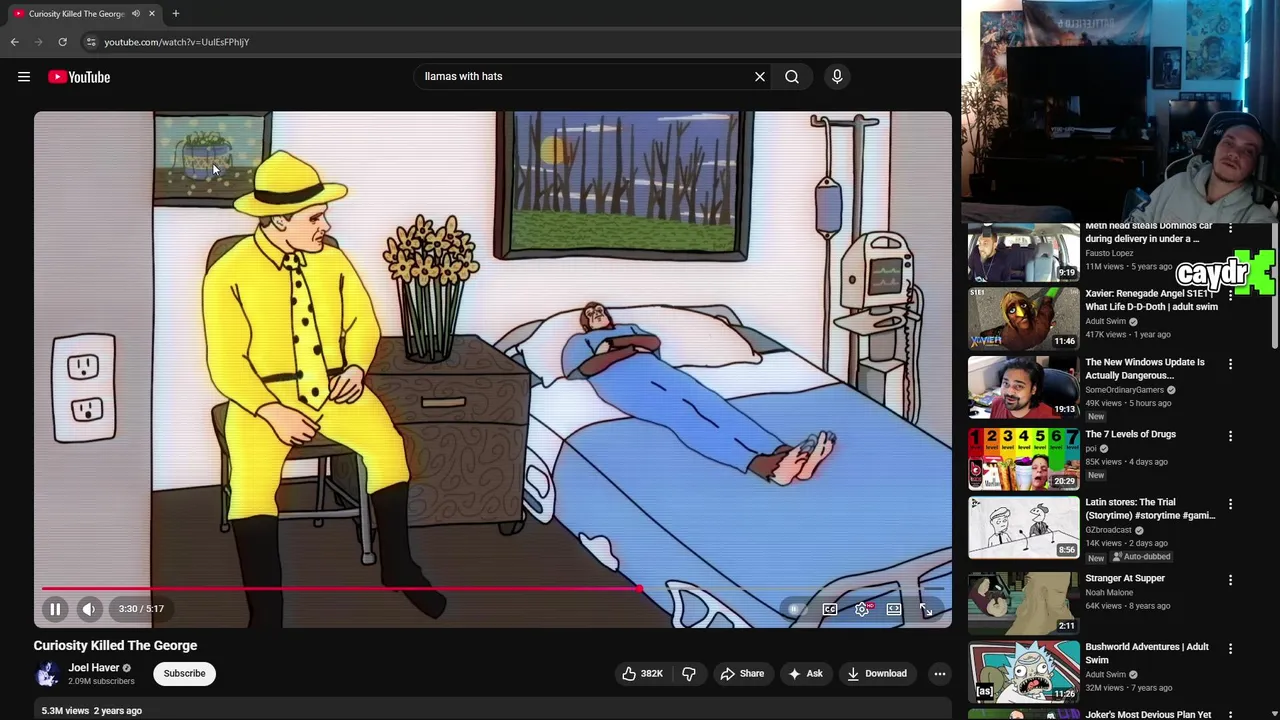Screen dimensions: 1280x720
Task: Open Noah Malone channel name
Action: click(x=1109, y=593)
